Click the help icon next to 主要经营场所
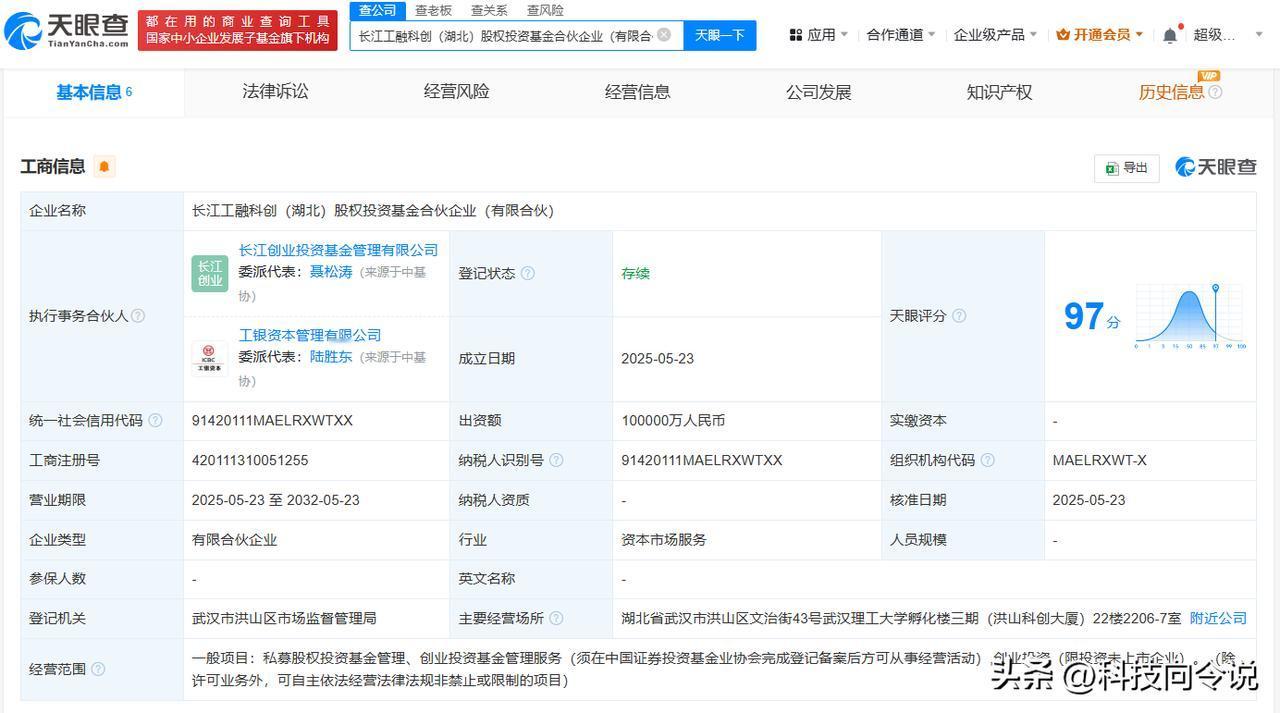 (x=556, y=618)
